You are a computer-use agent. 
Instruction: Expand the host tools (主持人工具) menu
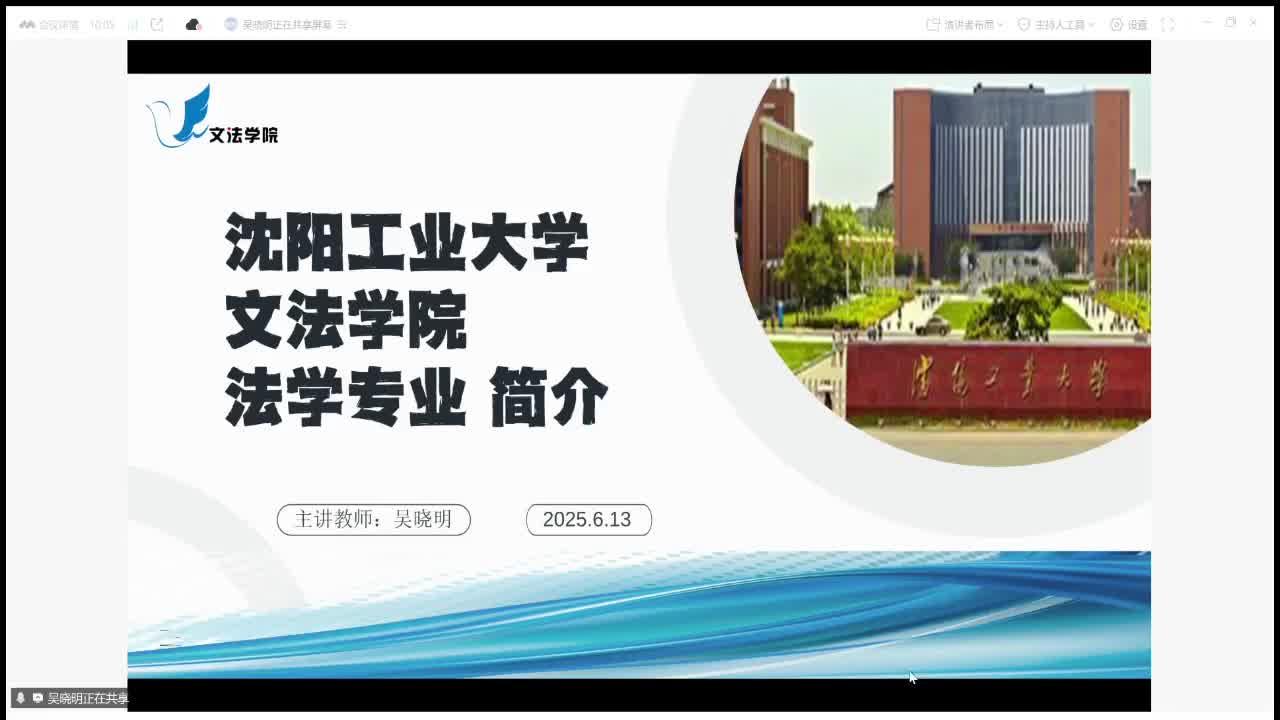(x=1056, y=25)
